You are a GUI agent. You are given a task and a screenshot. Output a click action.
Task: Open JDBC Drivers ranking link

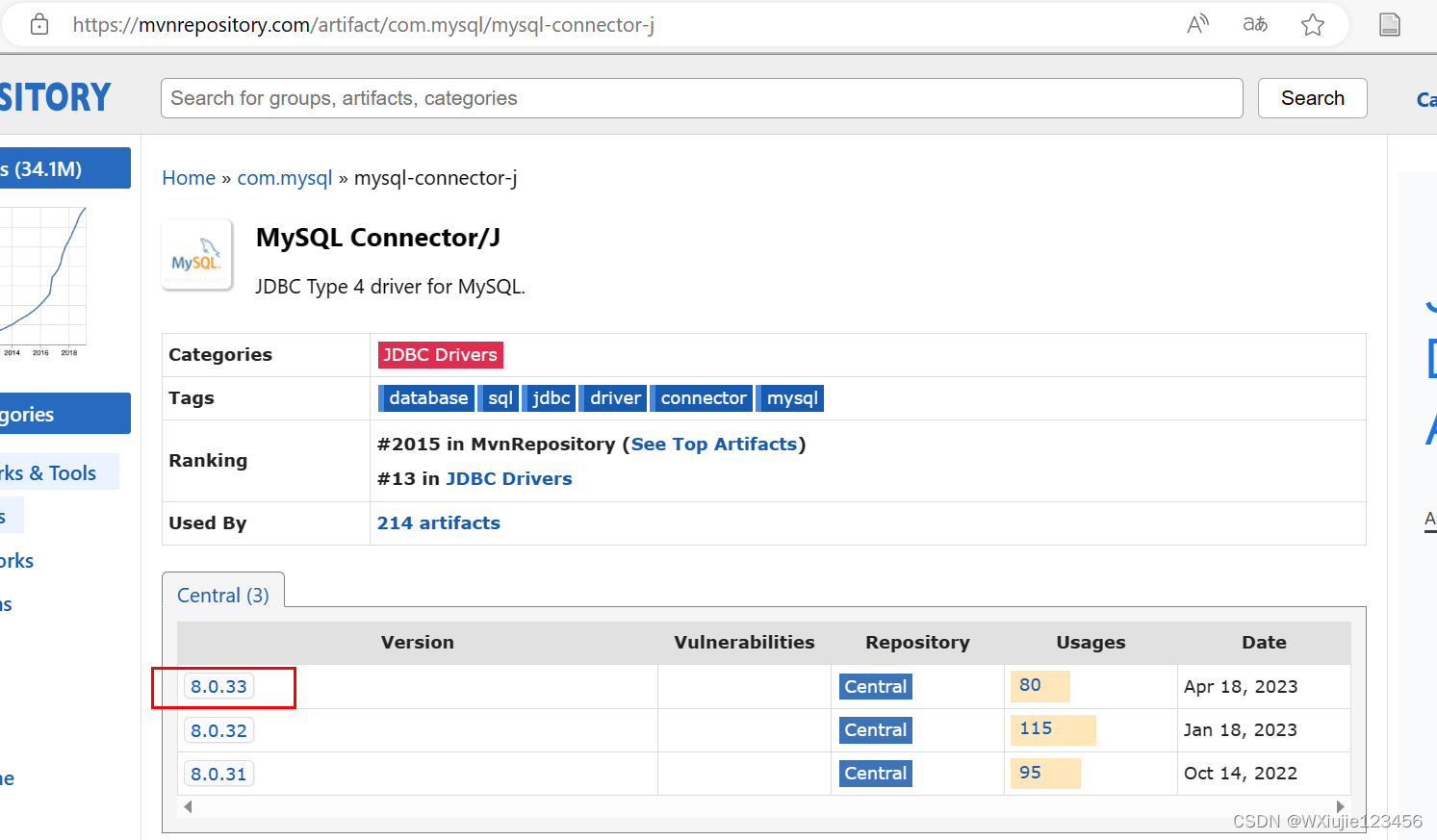pos(509,479)
